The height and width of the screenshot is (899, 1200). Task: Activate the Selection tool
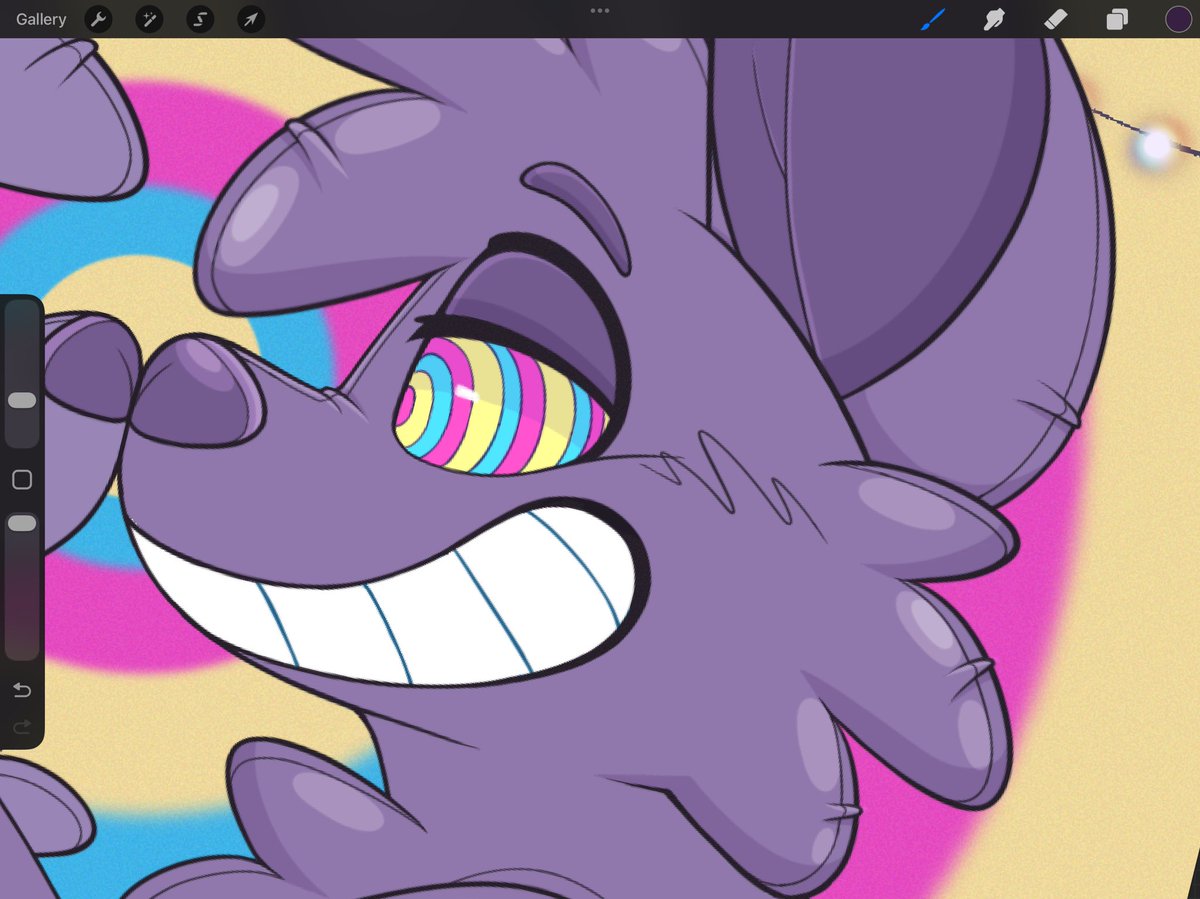pos(200,19)
